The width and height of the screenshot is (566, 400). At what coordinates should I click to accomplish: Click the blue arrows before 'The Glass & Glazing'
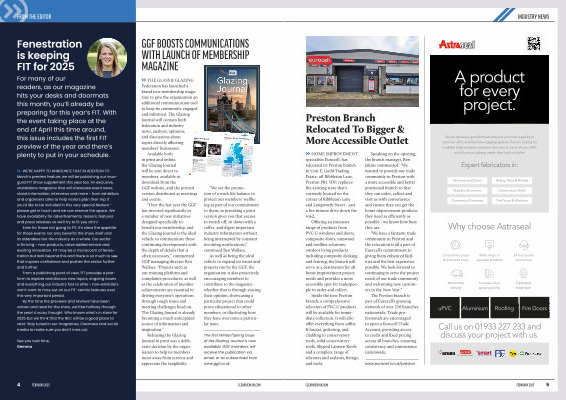[x=144, y=80]
